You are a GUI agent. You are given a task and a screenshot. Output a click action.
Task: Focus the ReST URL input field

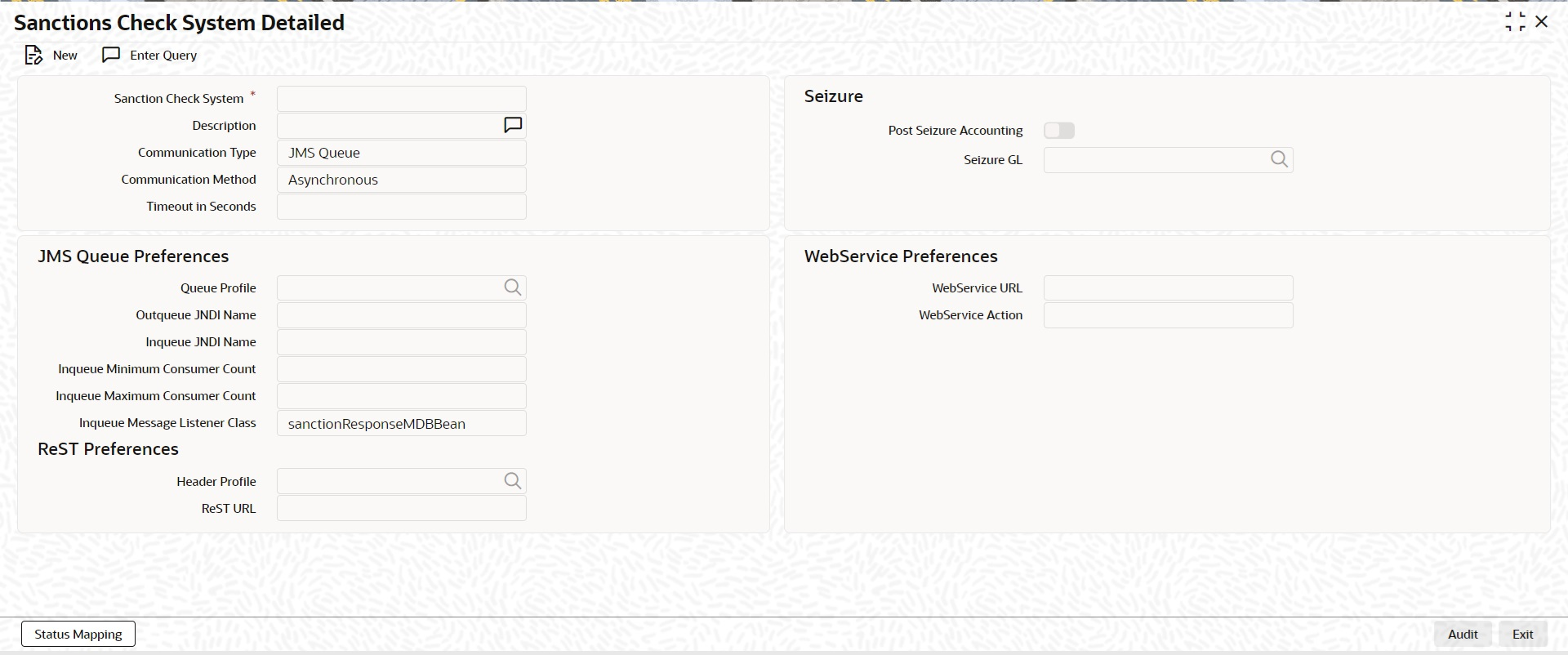[402, 508]
